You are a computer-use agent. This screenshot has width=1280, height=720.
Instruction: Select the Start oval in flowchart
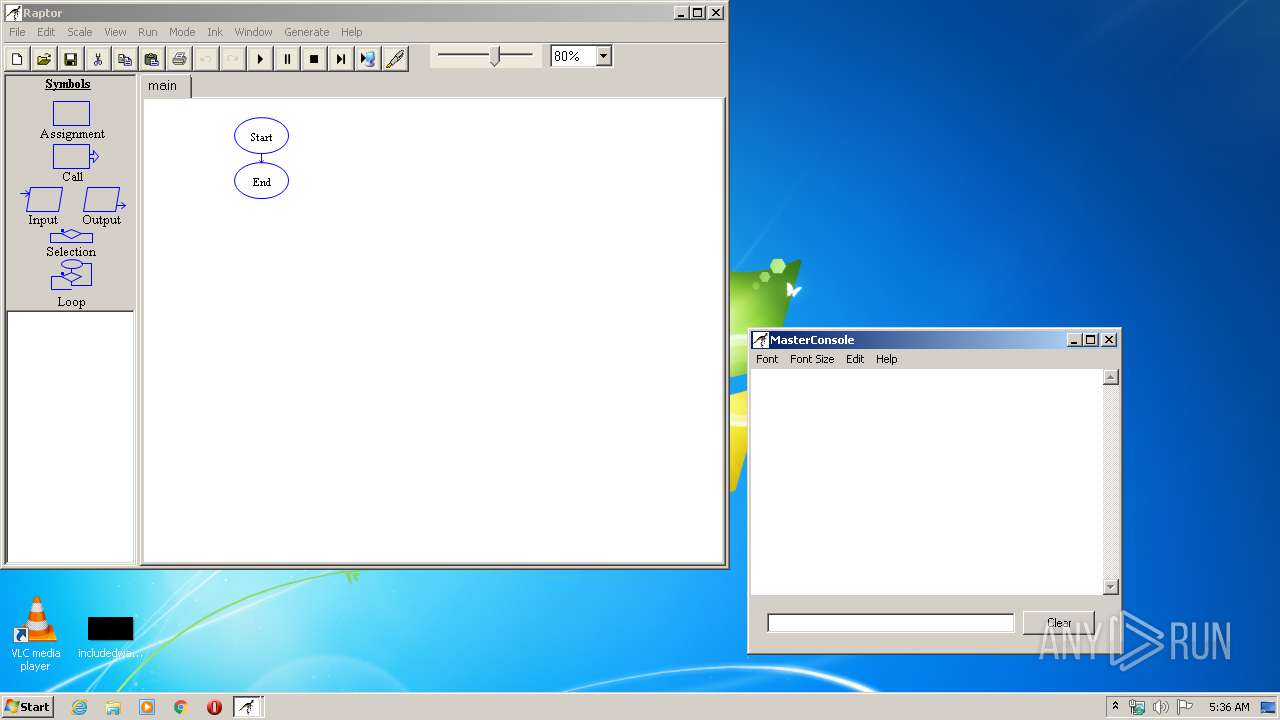tap(261, 137)
